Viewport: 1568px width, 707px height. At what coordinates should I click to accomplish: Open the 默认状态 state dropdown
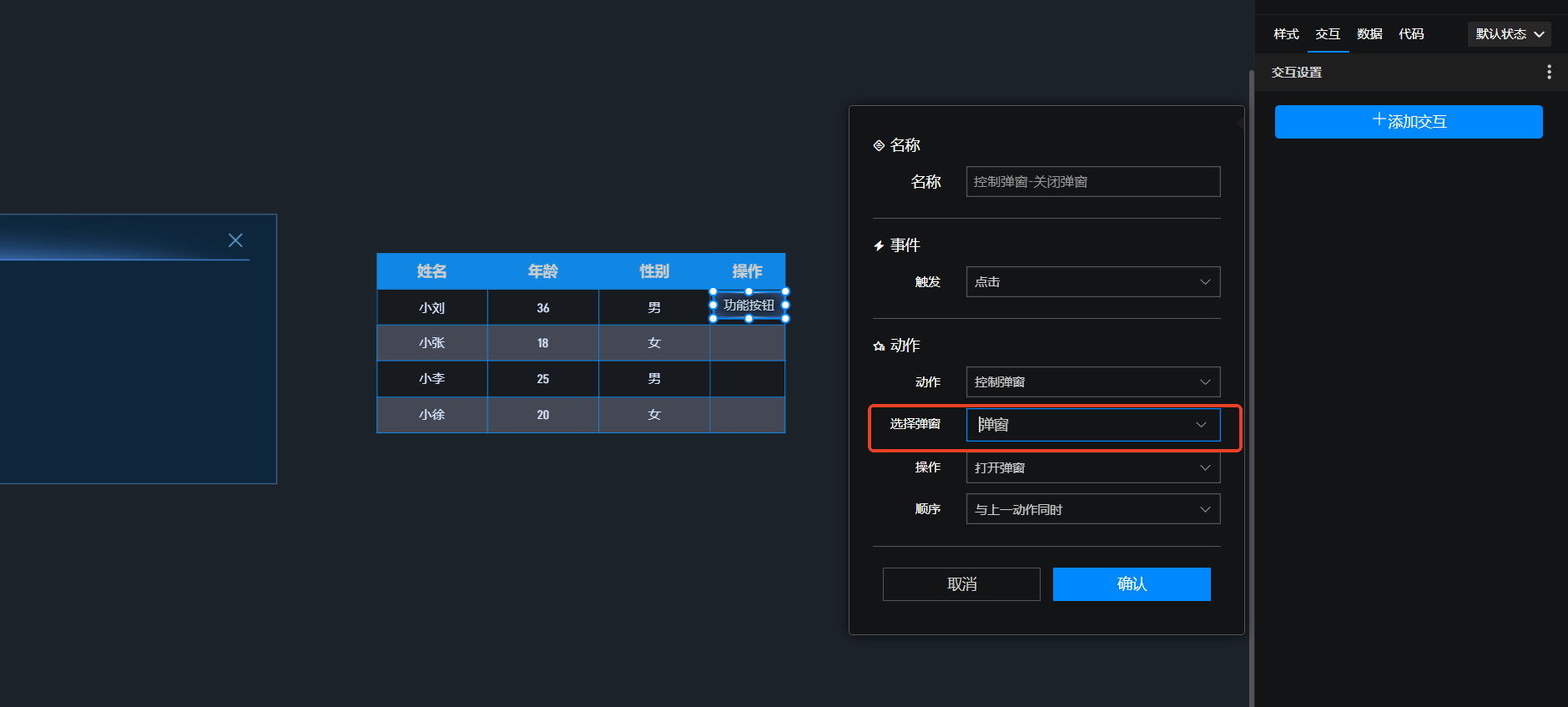click(1509, 34)
